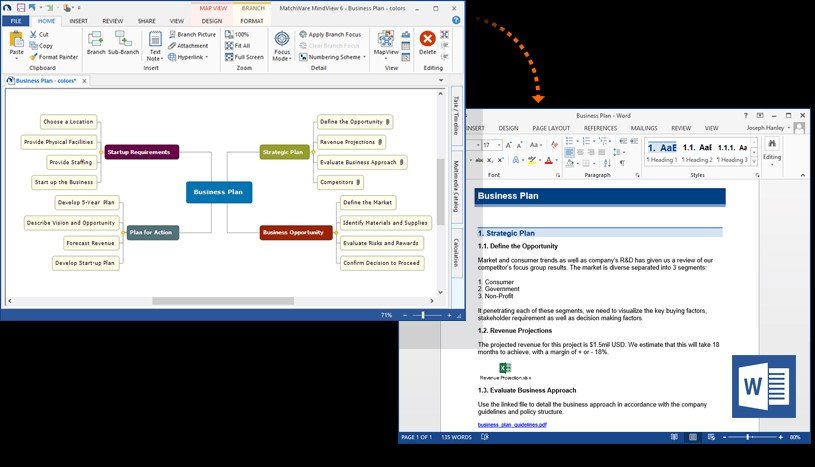The image size is (815, 467).
Task: Click Decrease Font Size in Word
Action: point(520,145)
